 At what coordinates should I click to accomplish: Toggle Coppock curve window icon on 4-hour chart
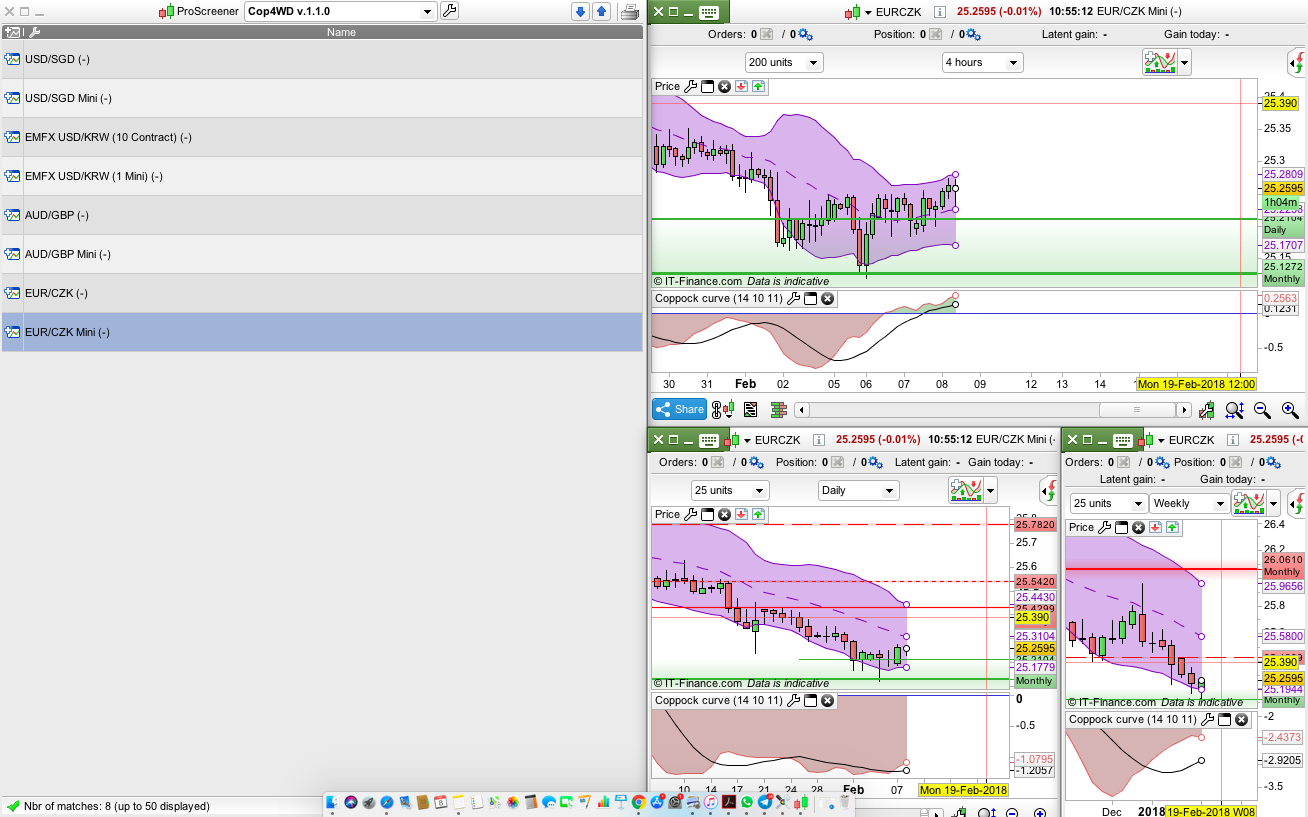tap(811, 299)
